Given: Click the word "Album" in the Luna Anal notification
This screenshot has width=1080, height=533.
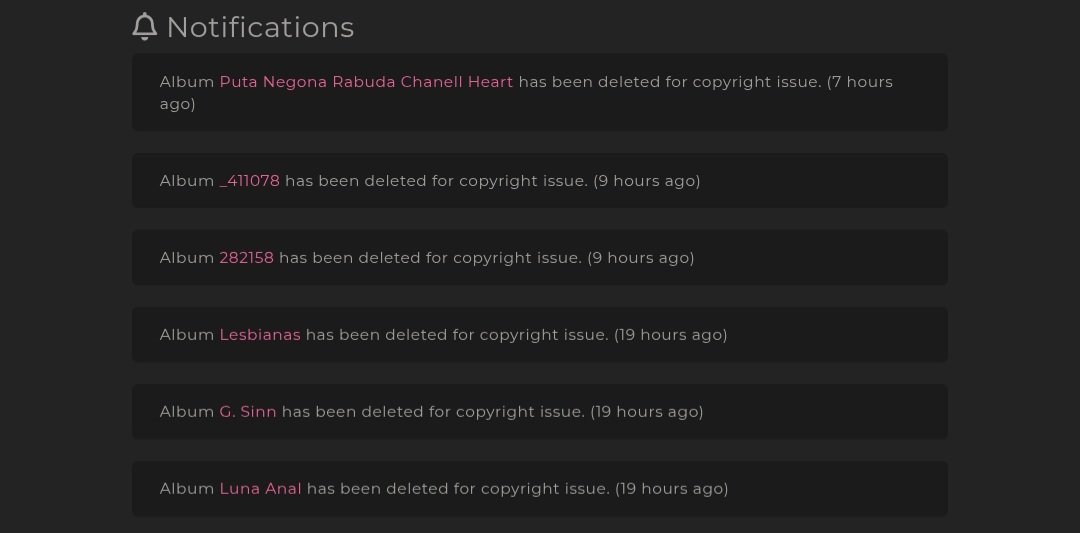Looking at the screenshot, I should coord(187,489).
